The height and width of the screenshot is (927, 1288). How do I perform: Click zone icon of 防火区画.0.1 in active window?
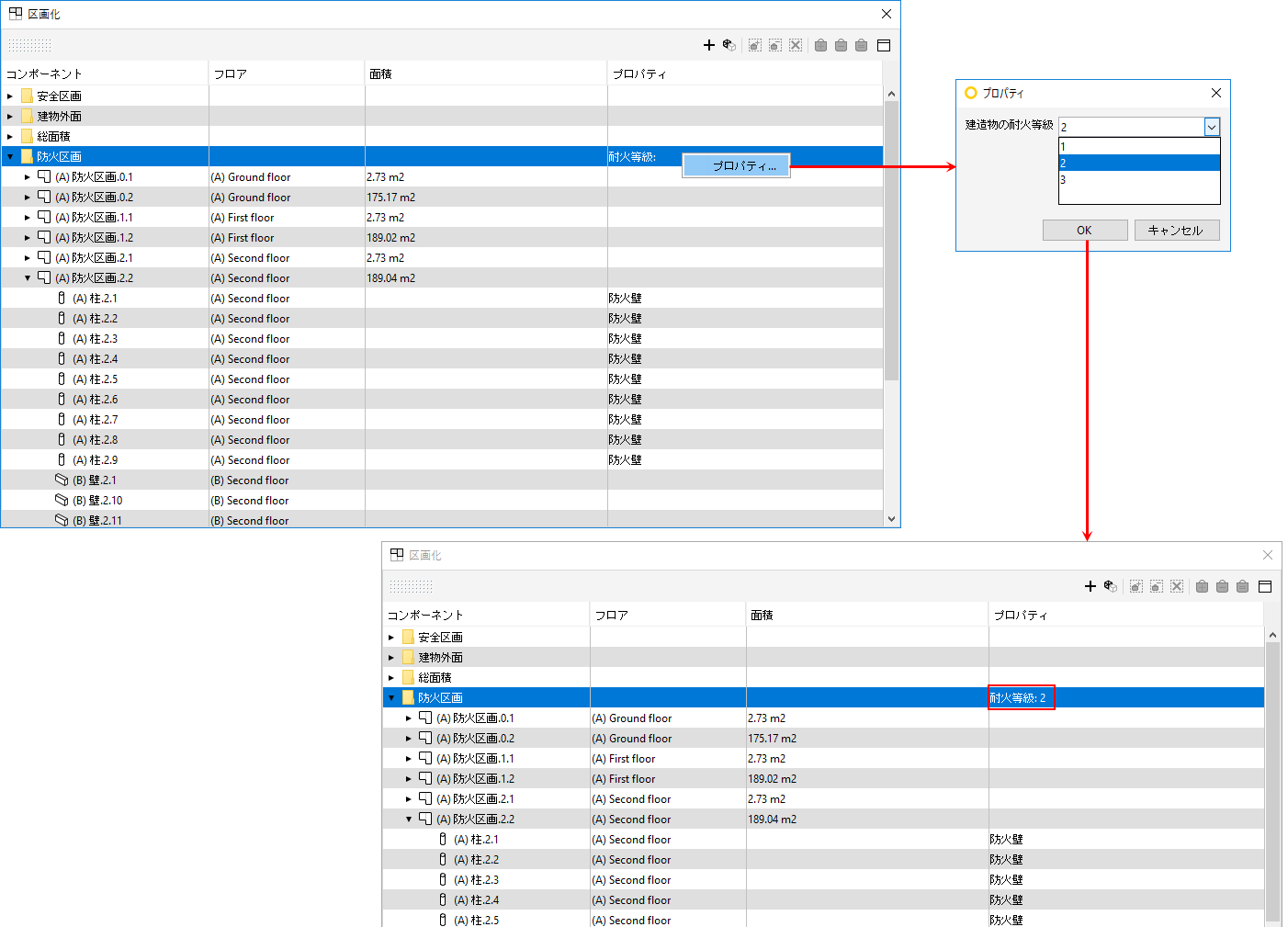(x=44, y=176)
